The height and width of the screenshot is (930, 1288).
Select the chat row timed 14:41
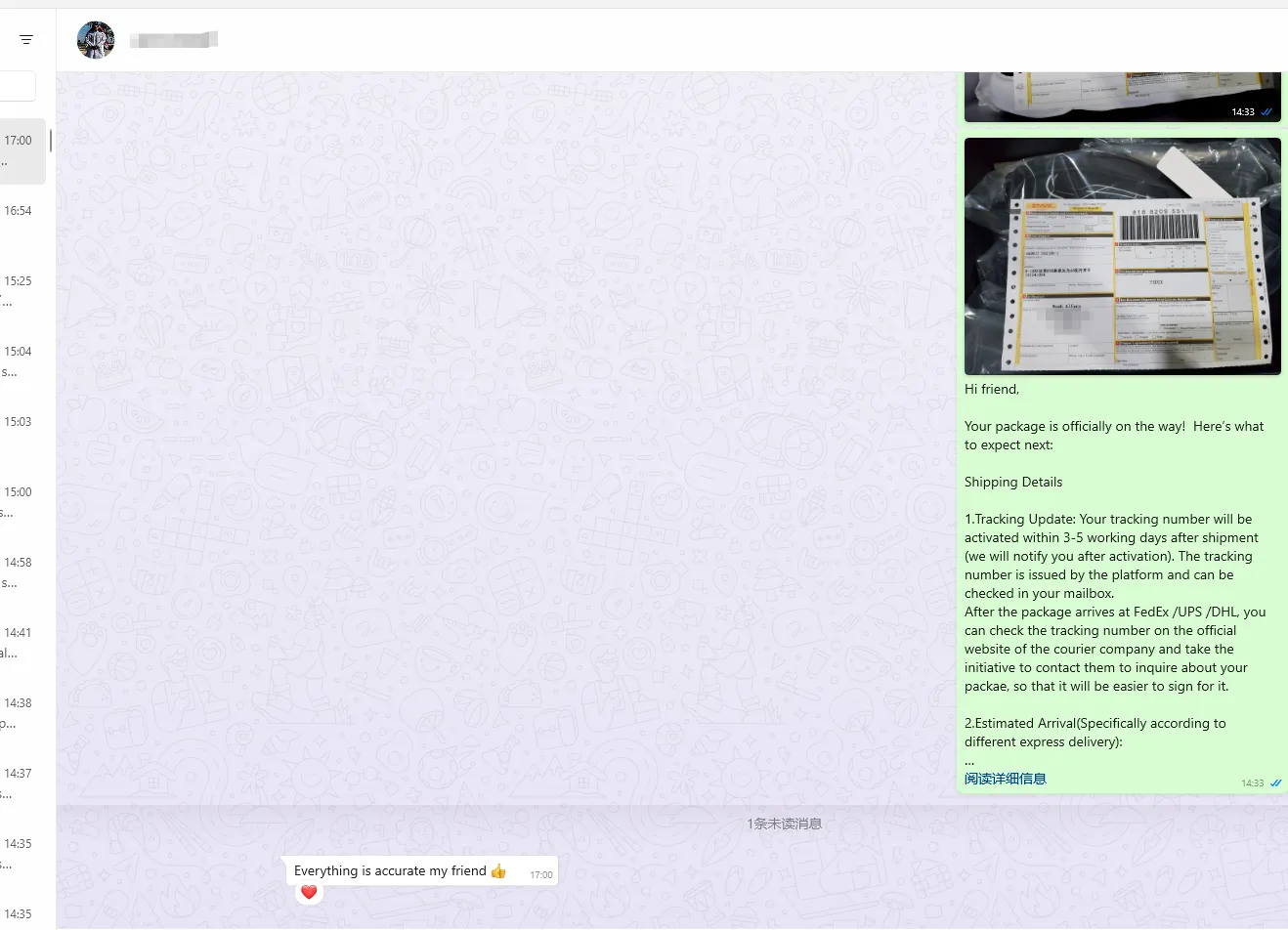click(22, 642)
